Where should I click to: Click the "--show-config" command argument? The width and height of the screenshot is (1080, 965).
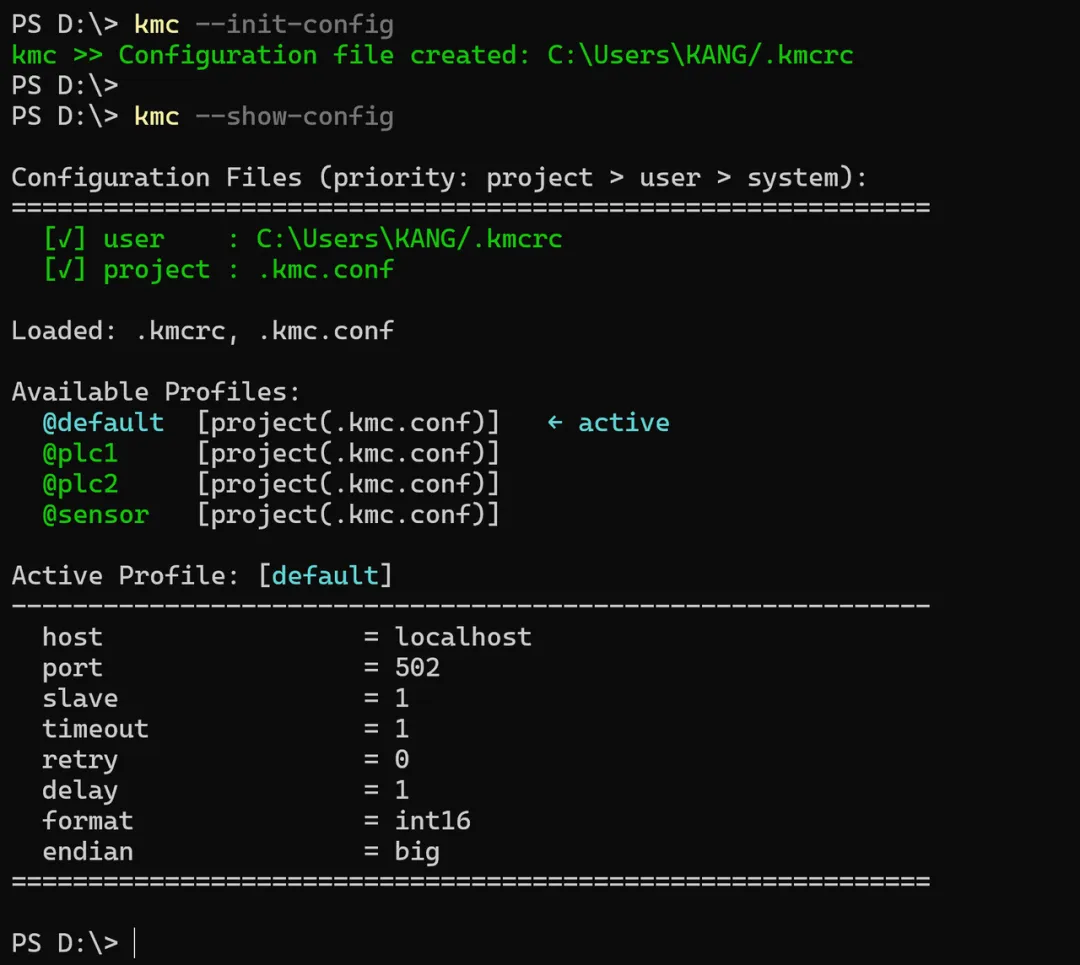294,117
